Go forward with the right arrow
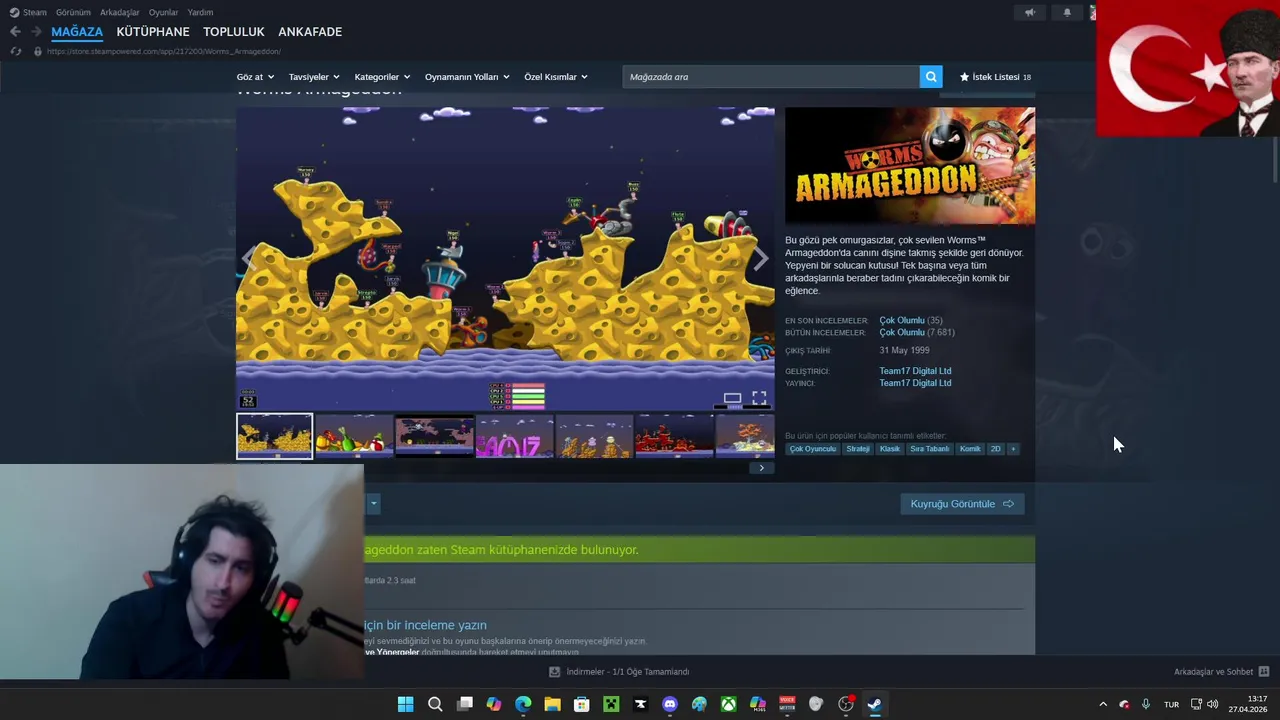 click(37, 32)
